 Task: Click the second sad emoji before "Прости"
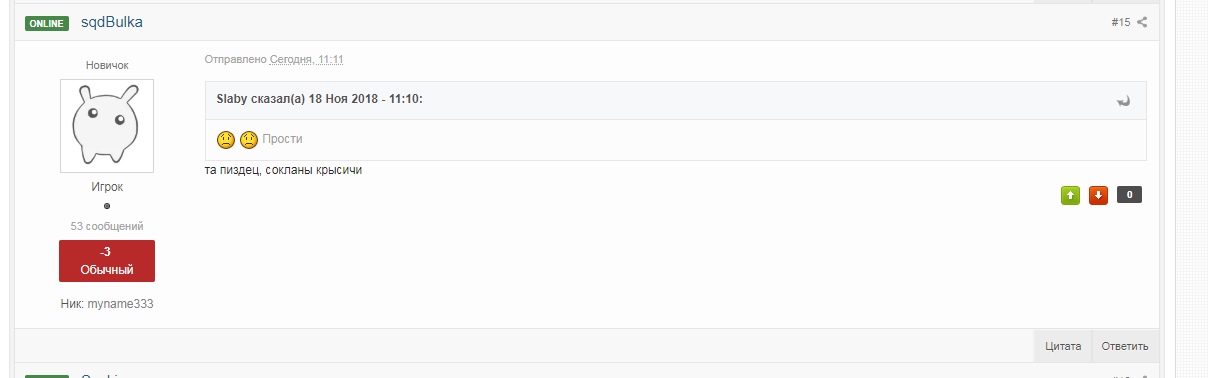249,139
